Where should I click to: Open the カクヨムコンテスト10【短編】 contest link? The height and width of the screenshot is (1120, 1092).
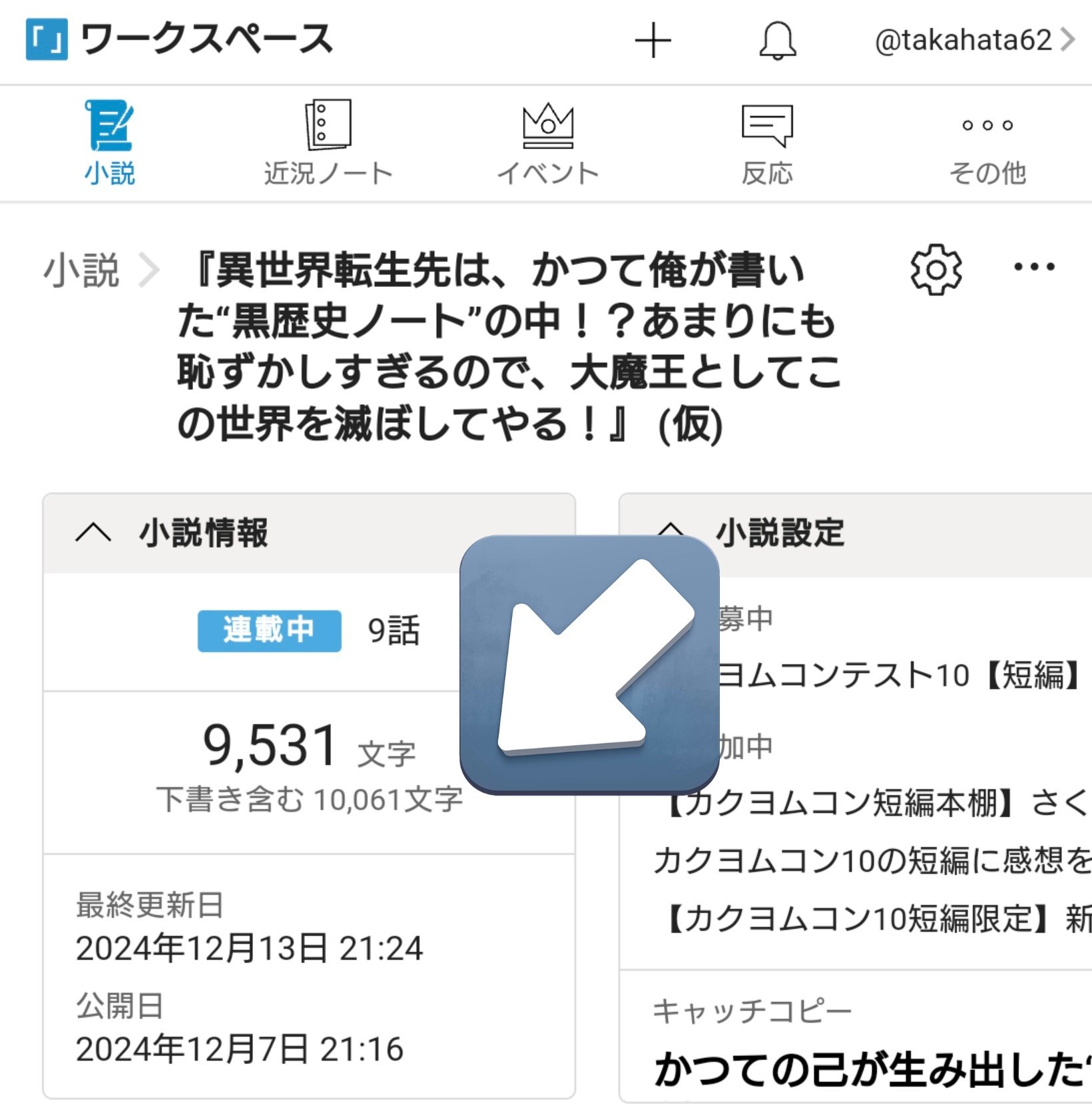(899, 675)
